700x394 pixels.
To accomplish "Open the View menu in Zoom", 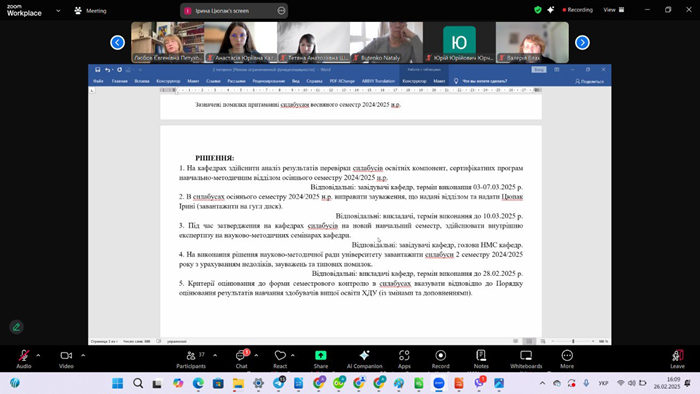I will point(614,10).
